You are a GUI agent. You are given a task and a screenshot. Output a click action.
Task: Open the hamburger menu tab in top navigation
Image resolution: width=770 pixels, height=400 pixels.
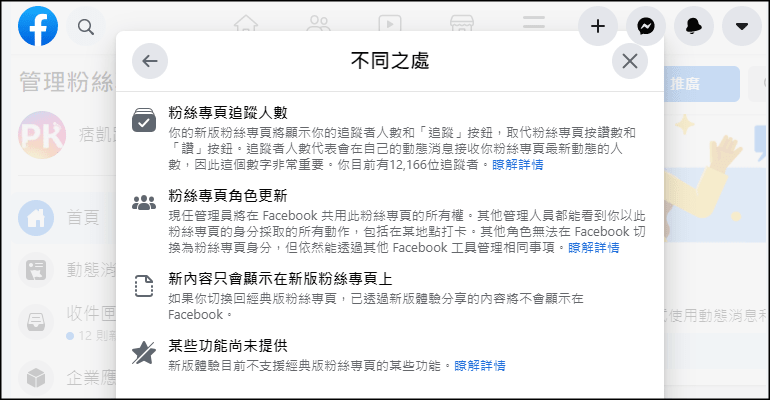(534, 22)
